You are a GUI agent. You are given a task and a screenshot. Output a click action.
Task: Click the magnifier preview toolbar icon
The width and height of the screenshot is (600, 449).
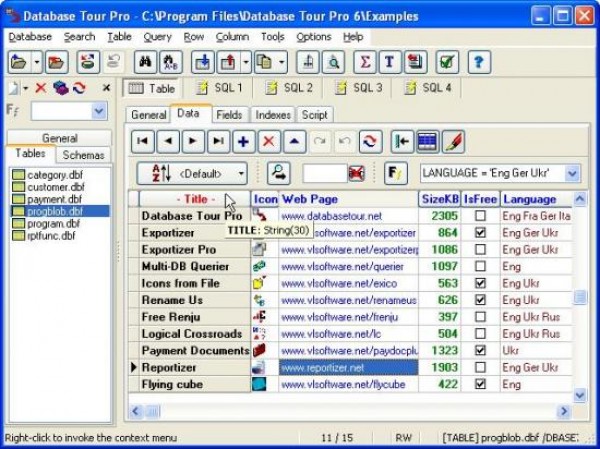pyautogui.click(x=333, y=62)
